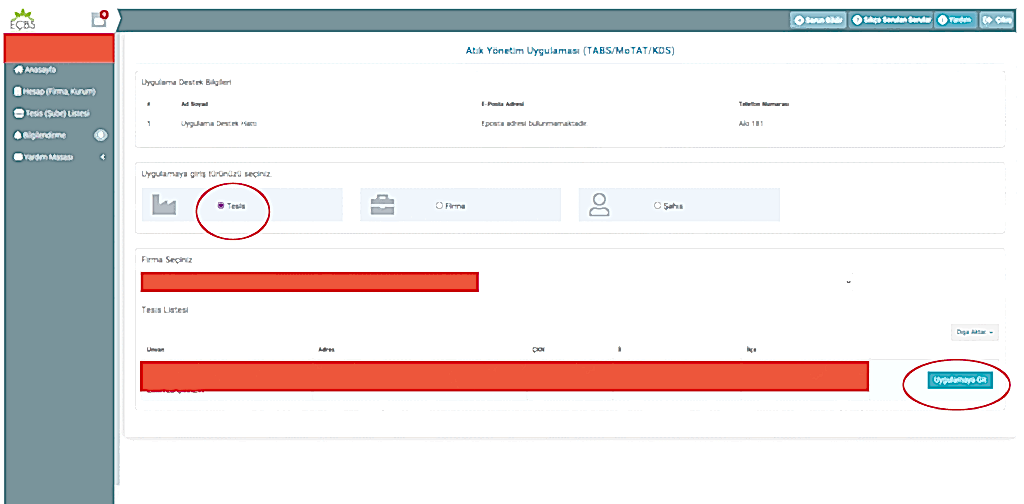The height and width of the screenshot is (504, 1024).
Task: Open Sıkça Sorulan Sorular in top bar
Action: (x=891, y=19)
